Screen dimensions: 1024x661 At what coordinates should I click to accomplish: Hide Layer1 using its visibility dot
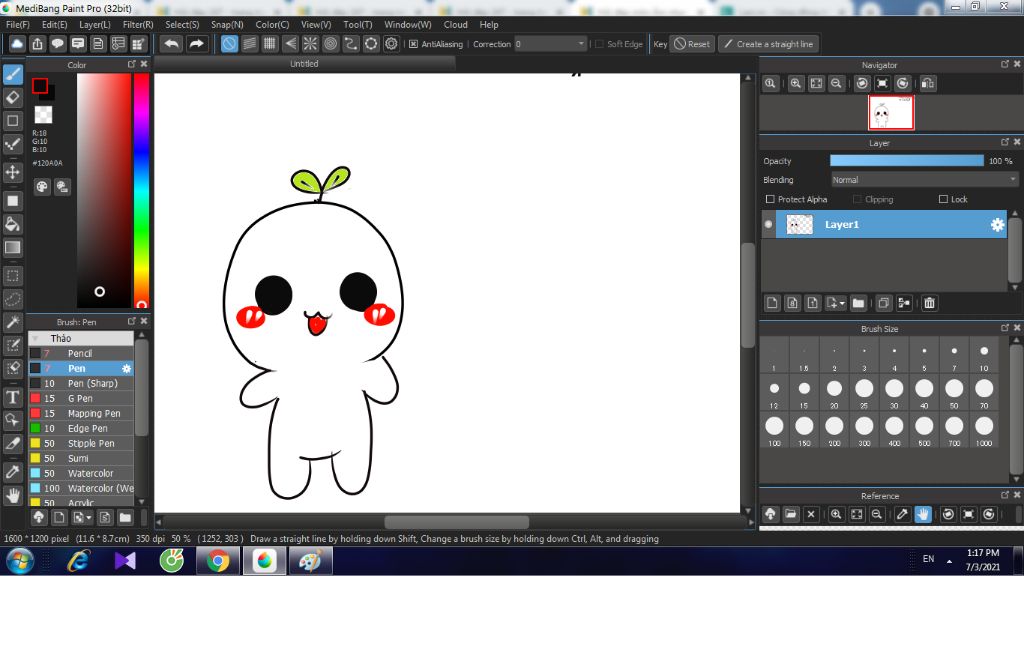pyautogui.click(x=769, y=225)
